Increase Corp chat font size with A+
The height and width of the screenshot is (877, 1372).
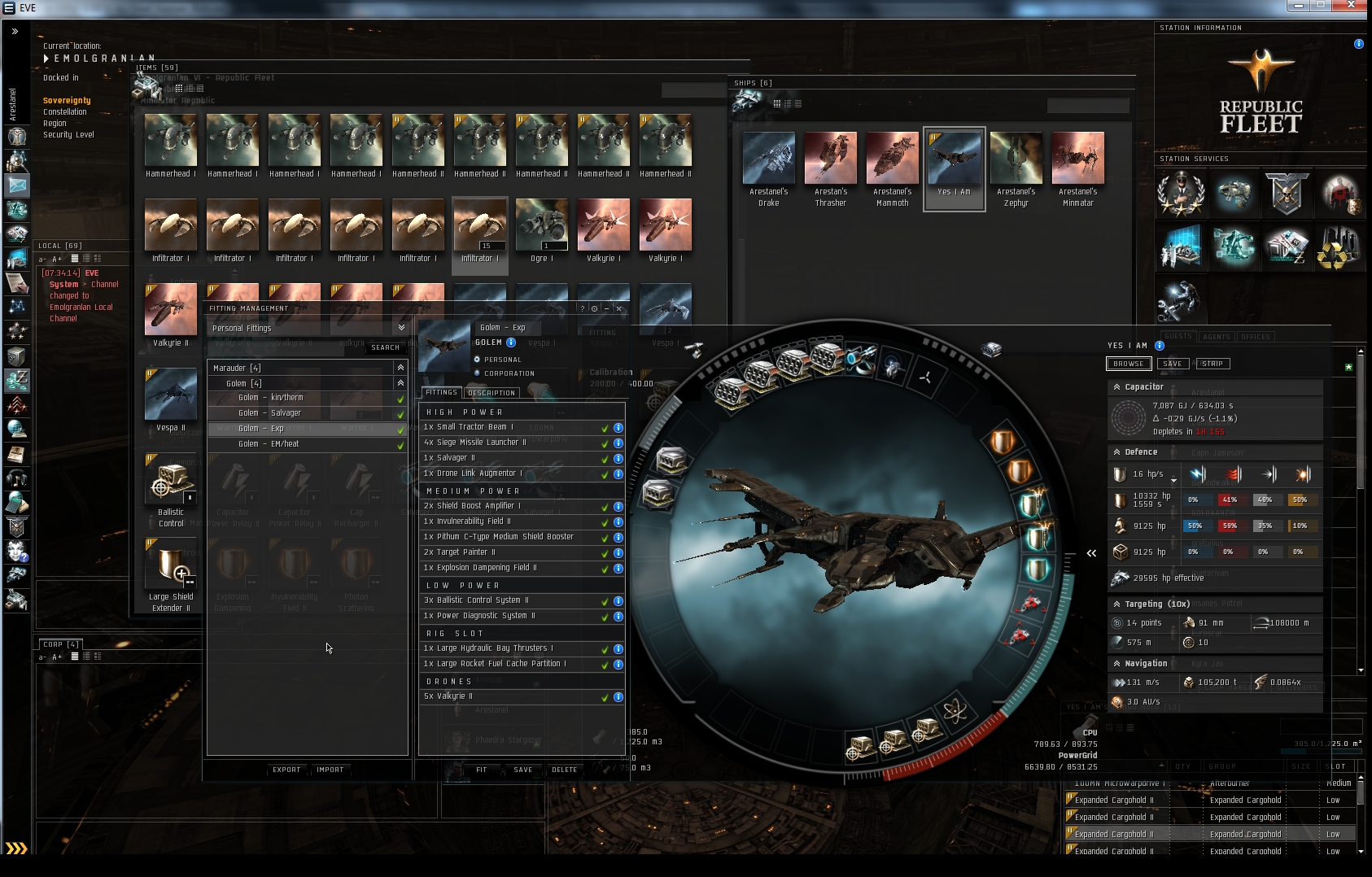tap(57, 657)
